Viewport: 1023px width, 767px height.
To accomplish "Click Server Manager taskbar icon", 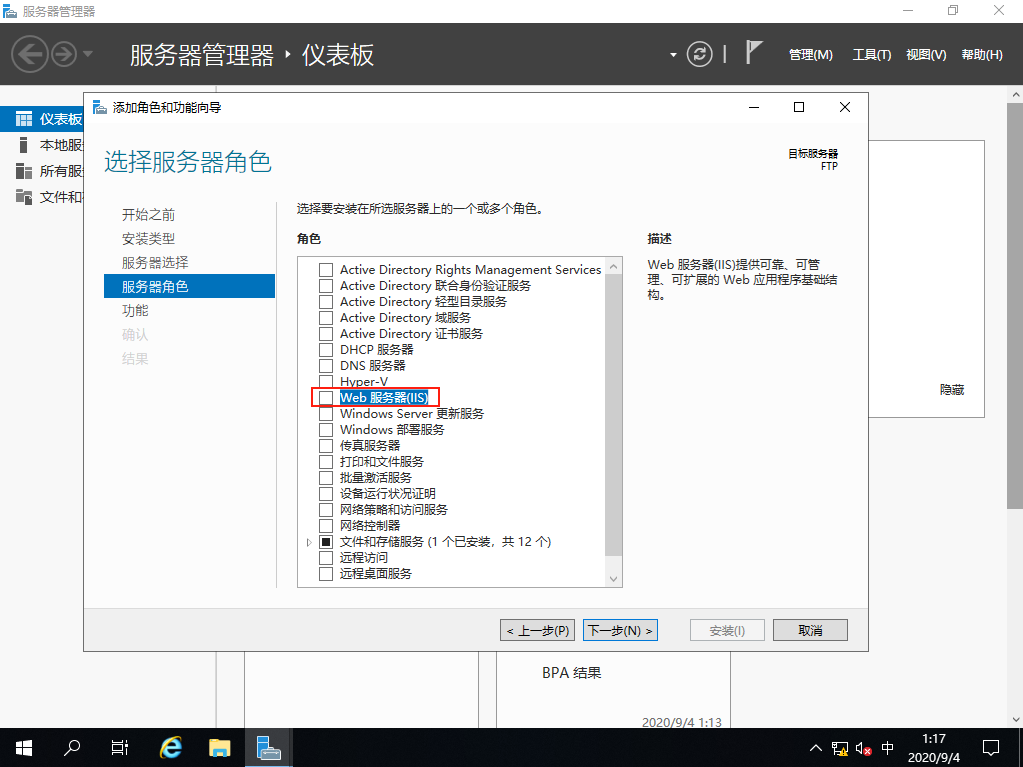I will coord(268,747).
